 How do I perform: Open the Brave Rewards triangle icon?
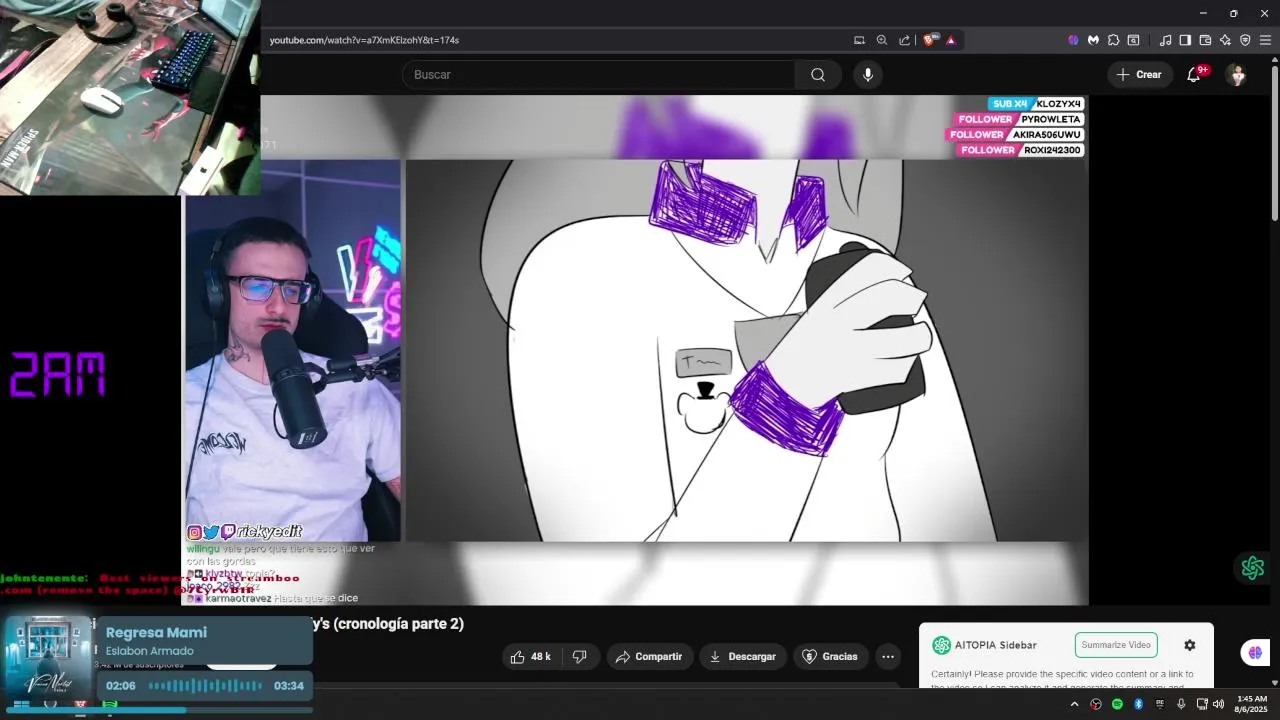coord(950,40)
